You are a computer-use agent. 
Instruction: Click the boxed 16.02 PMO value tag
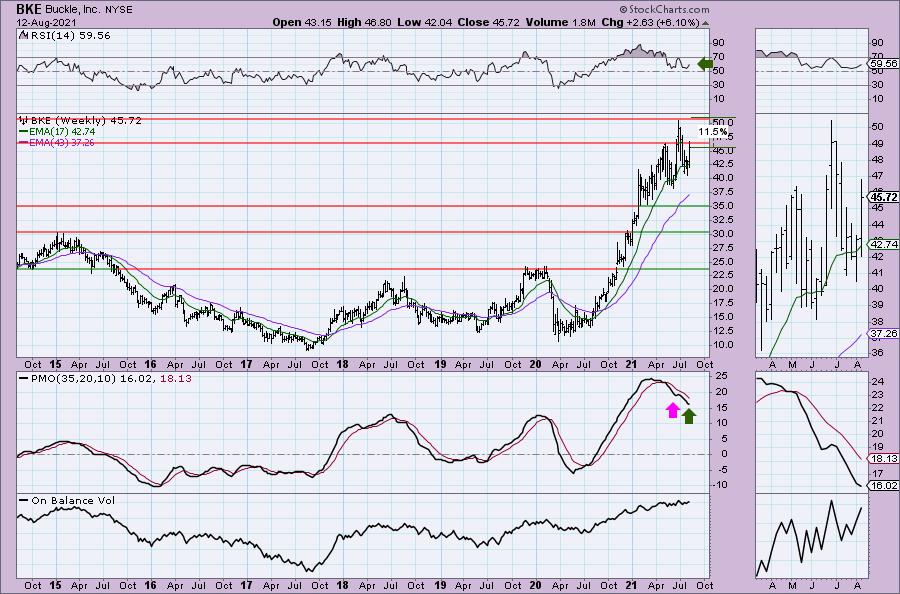pyautogui.click(x=884, y=485)
